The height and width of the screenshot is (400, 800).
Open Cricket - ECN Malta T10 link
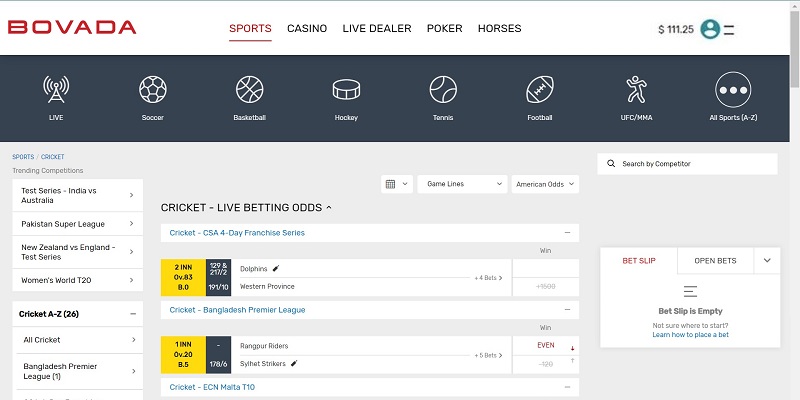(x=213, y=387)
